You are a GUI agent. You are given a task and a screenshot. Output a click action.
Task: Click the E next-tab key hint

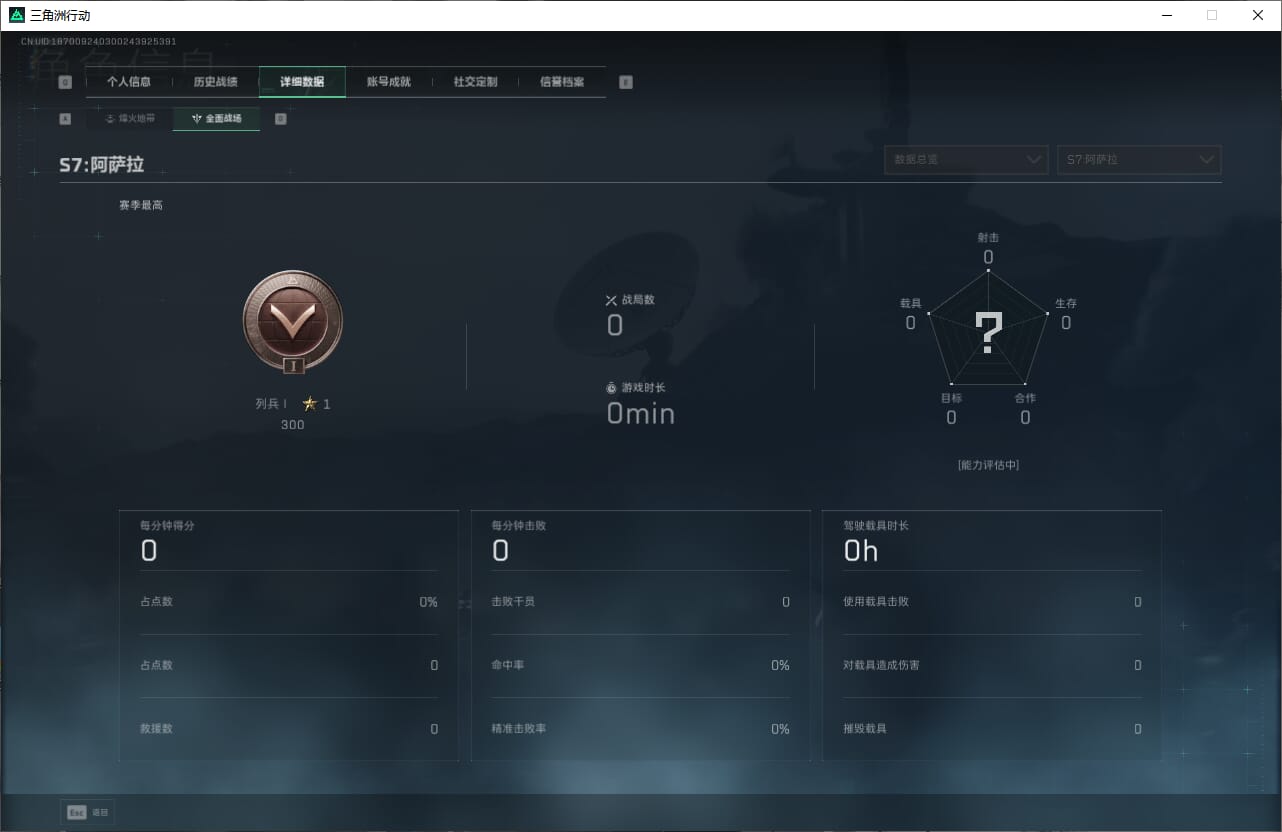pyautogui.click(x=626, y=83)
